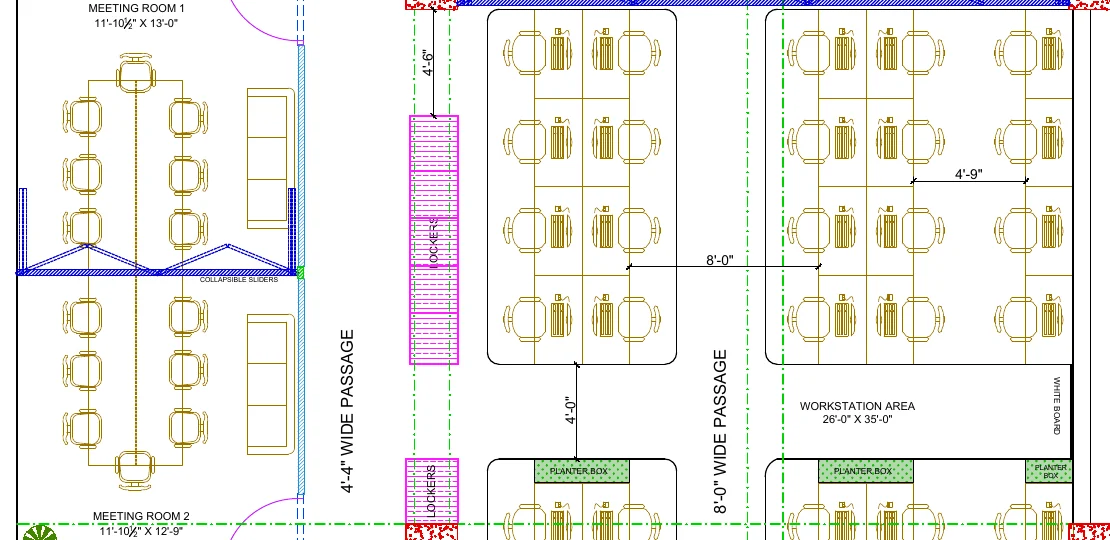
Task: Select planter box below WORKSTATION AREA label
Action: pyautogui.click(x=866, y=471)
